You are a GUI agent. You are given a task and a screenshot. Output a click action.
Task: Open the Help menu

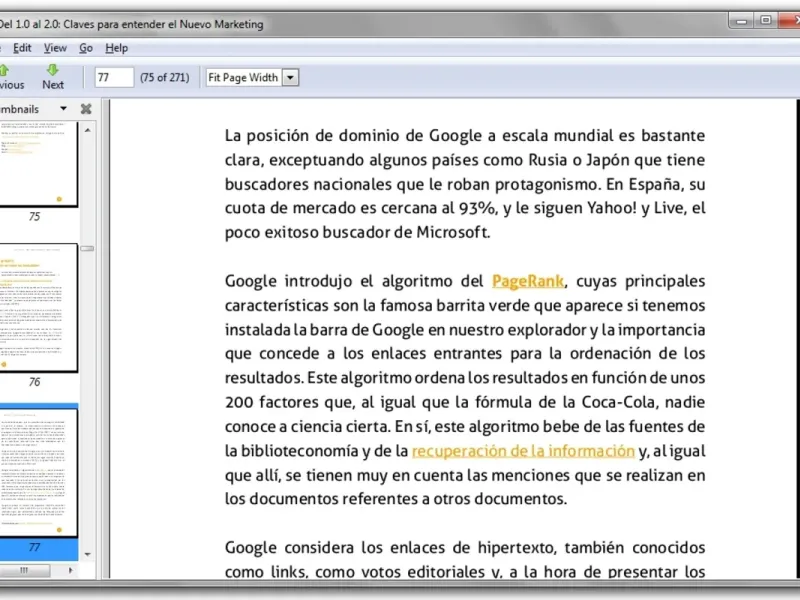coord(116,48)
